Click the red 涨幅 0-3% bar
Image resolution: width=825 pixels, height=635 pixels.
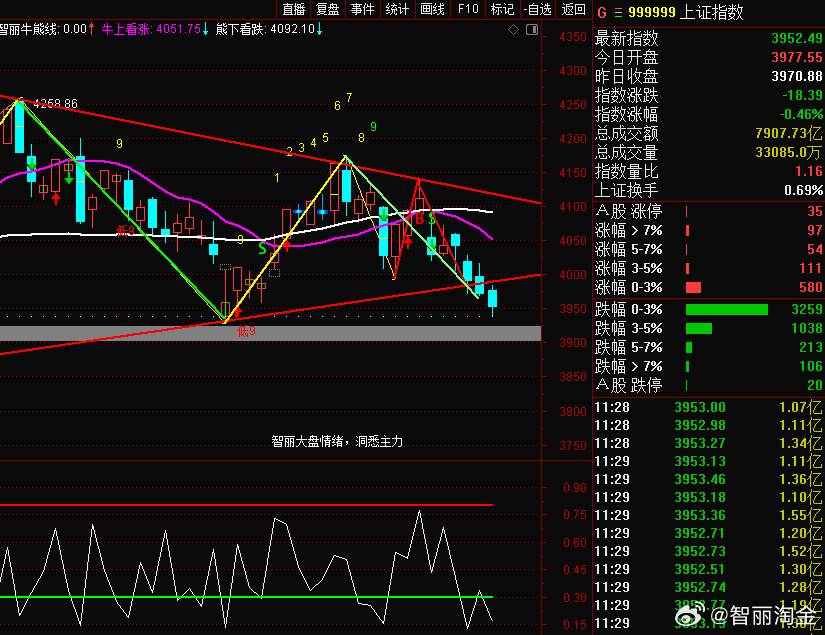point(693,287)
